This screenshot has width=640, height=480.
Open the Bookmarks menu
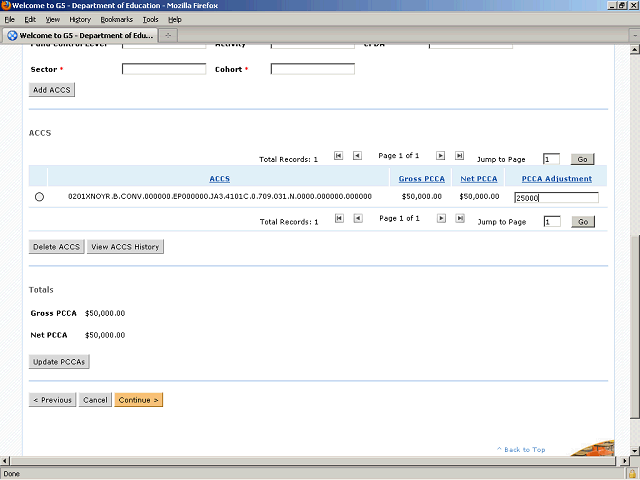(x=116, y=19)
